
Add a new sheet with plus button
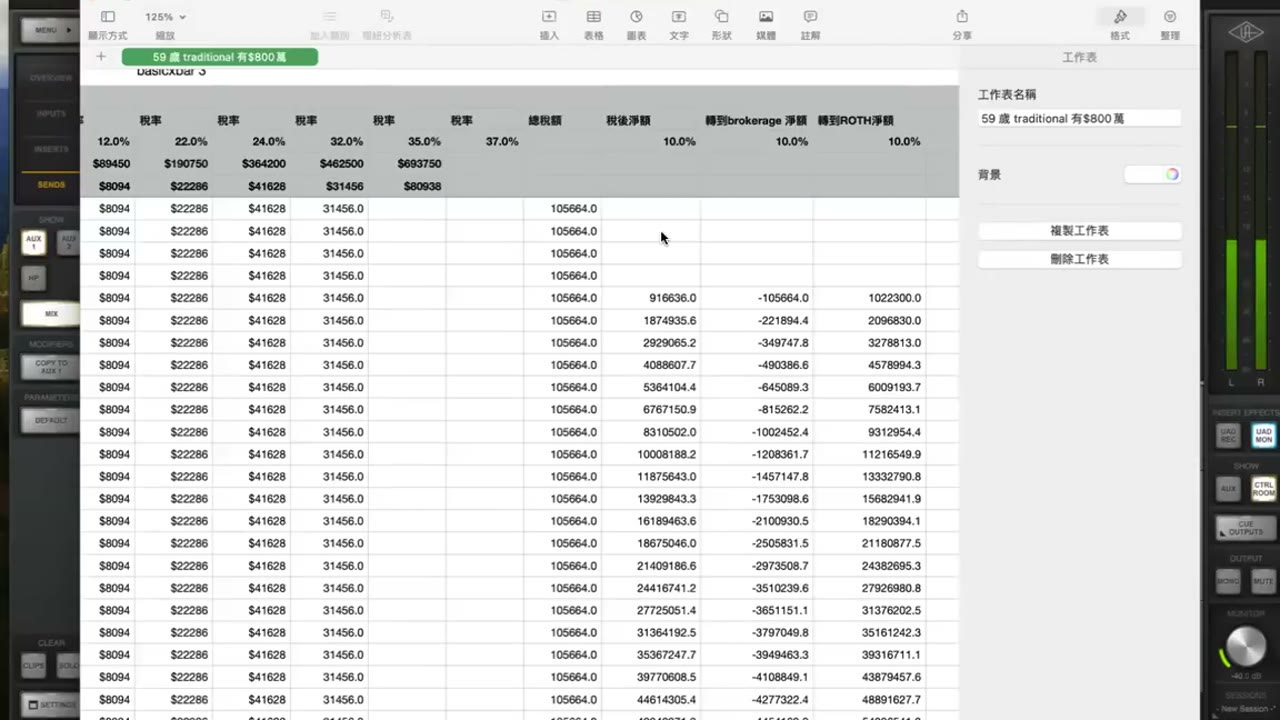[x=101, y=57]
